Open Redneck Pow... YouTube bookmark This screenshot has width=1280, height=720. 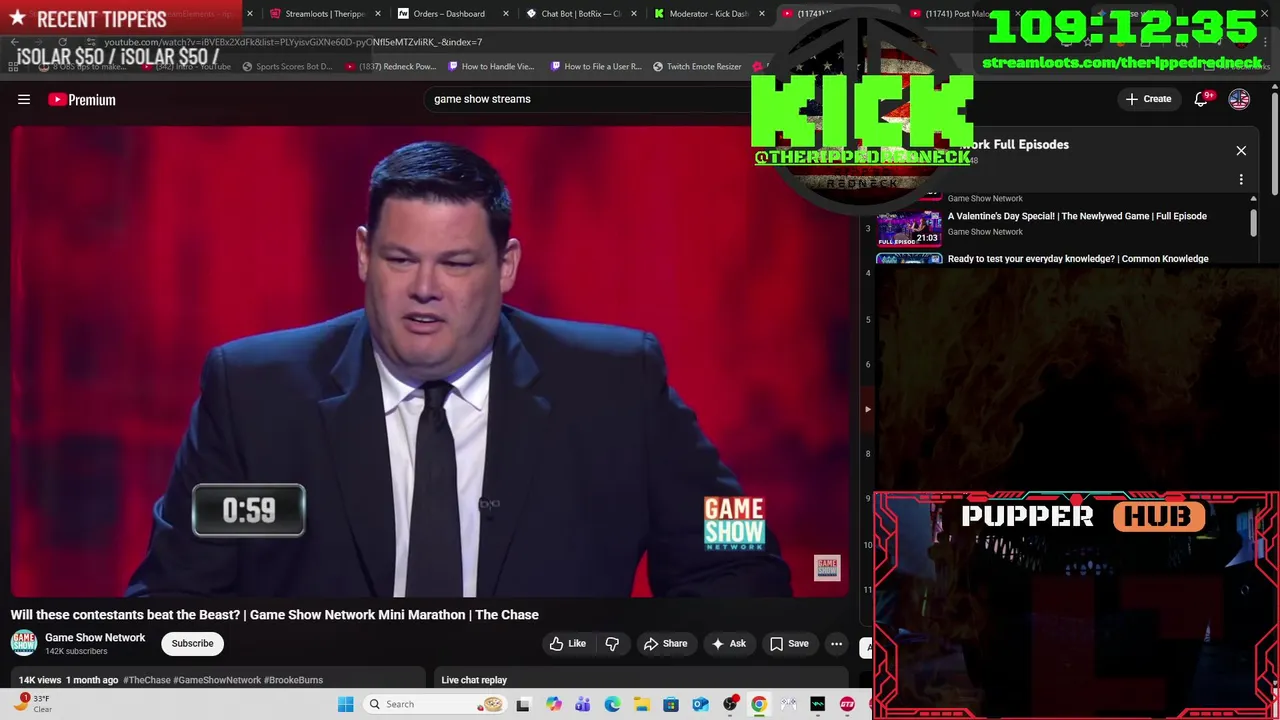[390, 67]
